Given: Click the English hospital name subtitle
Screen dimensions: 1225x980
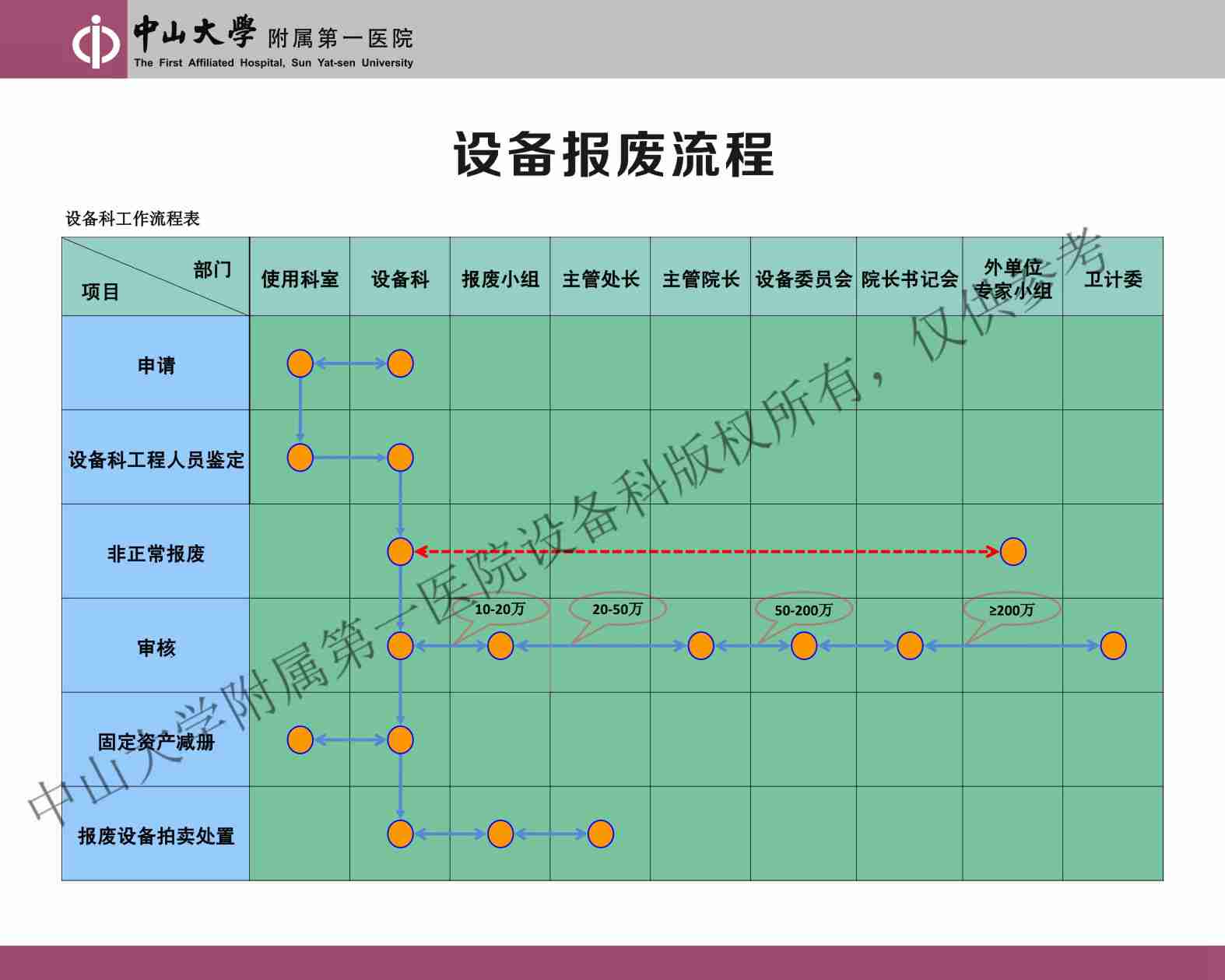Looking at the screenshot, I should coord(273,63).
